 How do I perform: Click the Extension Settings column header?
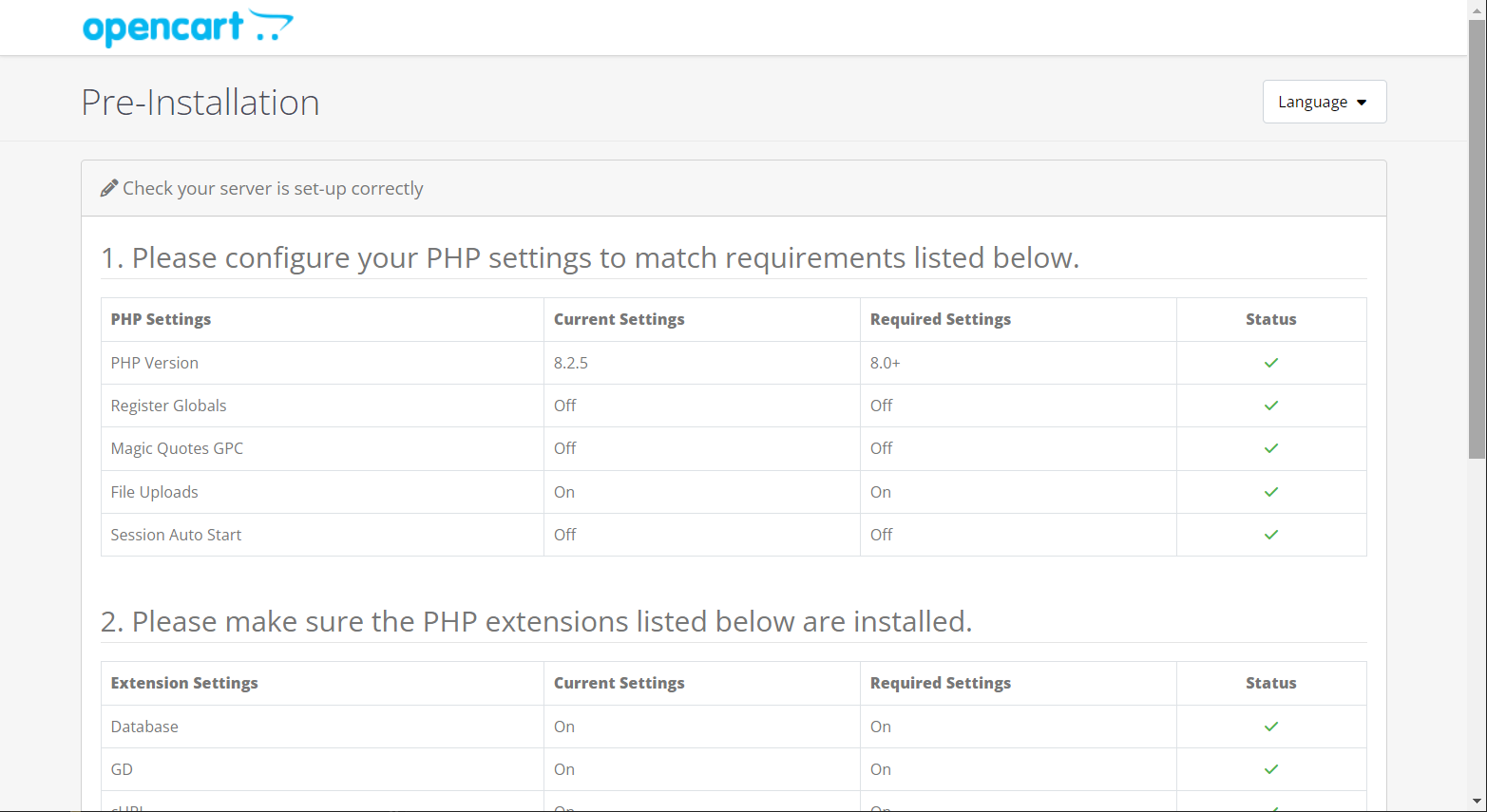click(x=184, y=683)
